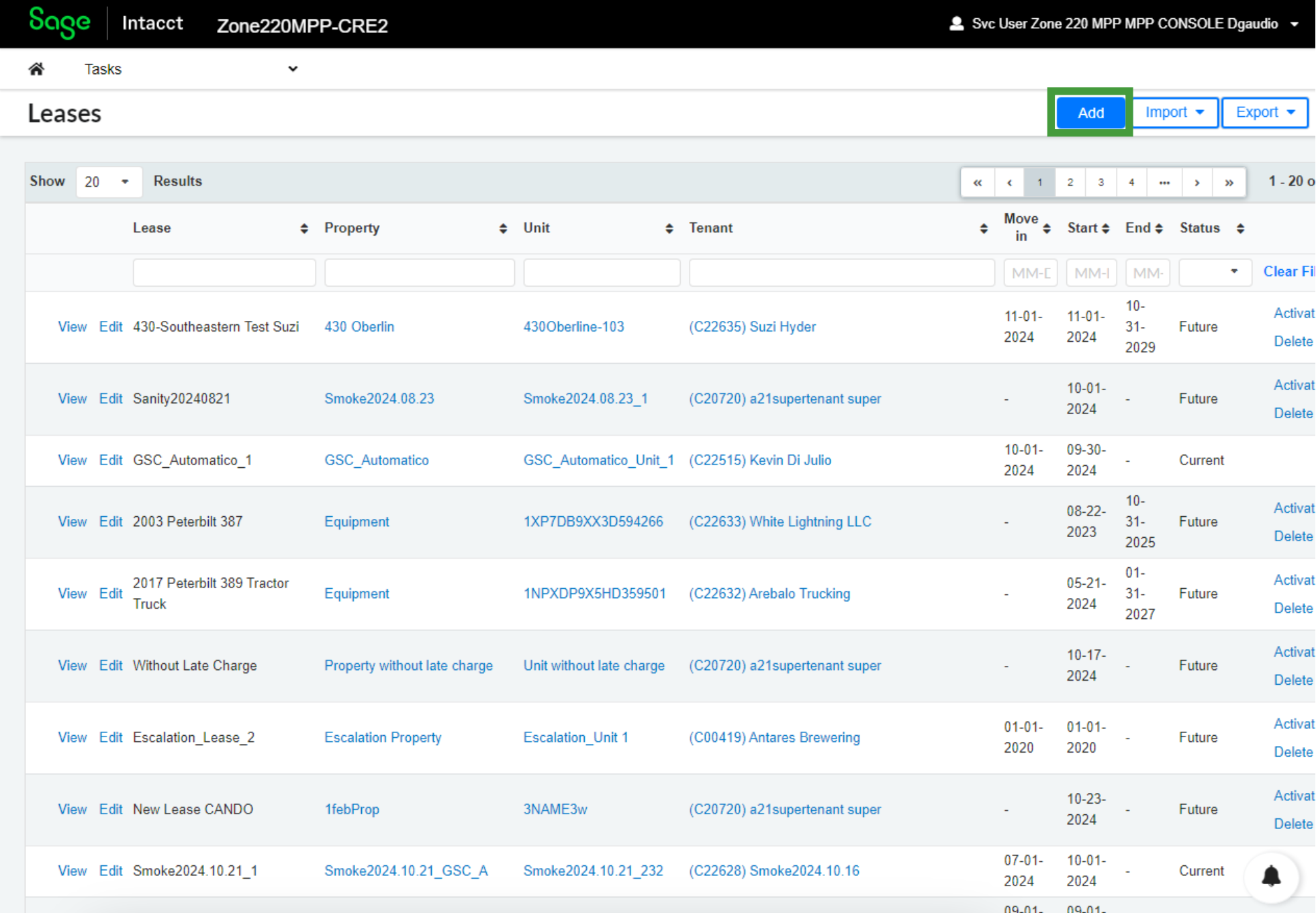Viewport: 1316px width, 913px height.
Task: Go to previous page arrow
Action: tap(1009, 183)
